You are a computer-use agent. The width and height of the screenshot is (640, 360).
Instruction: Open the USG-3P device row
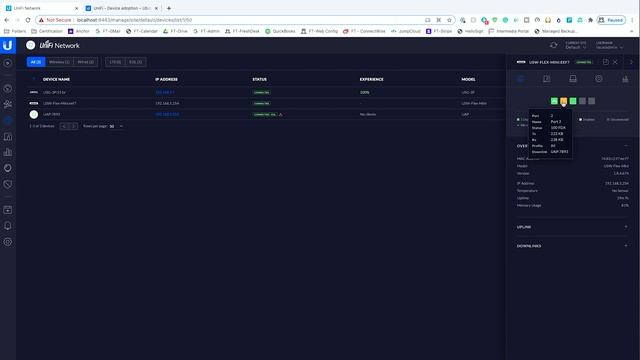coord(267,92)
